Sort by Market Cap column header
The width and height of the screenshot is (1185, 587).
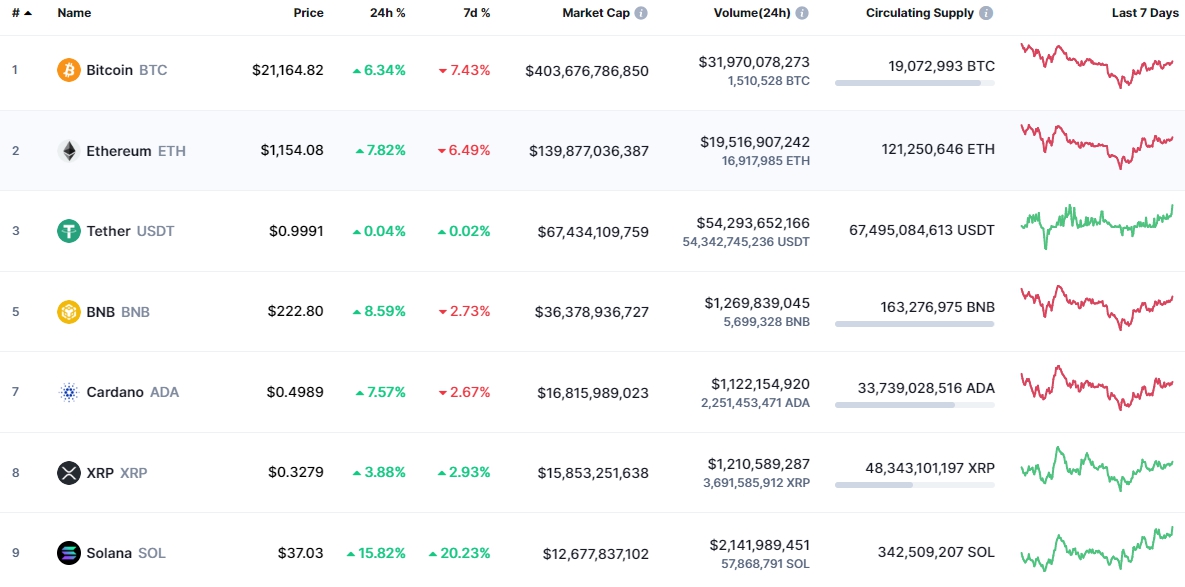click(595, 13)
